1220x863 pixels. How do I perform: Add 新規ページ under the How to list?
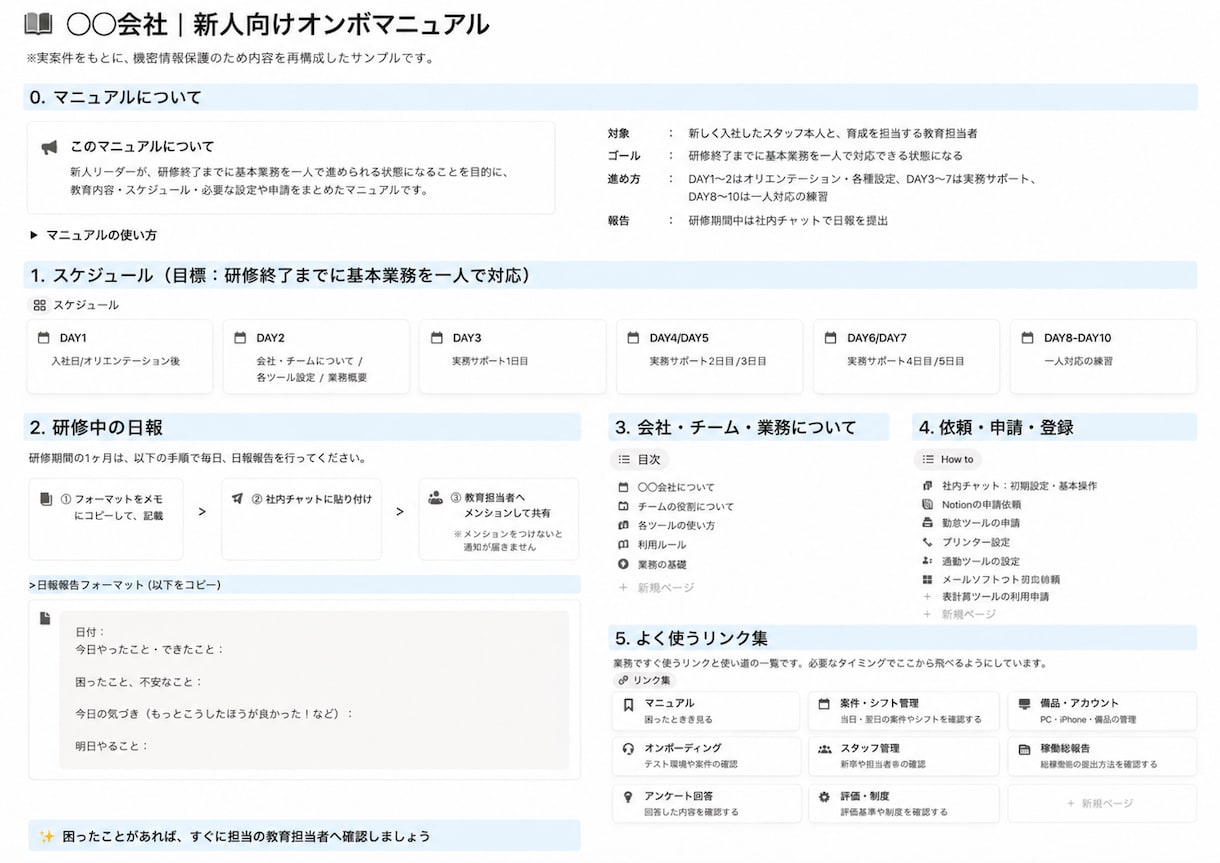tap(959, 614)
